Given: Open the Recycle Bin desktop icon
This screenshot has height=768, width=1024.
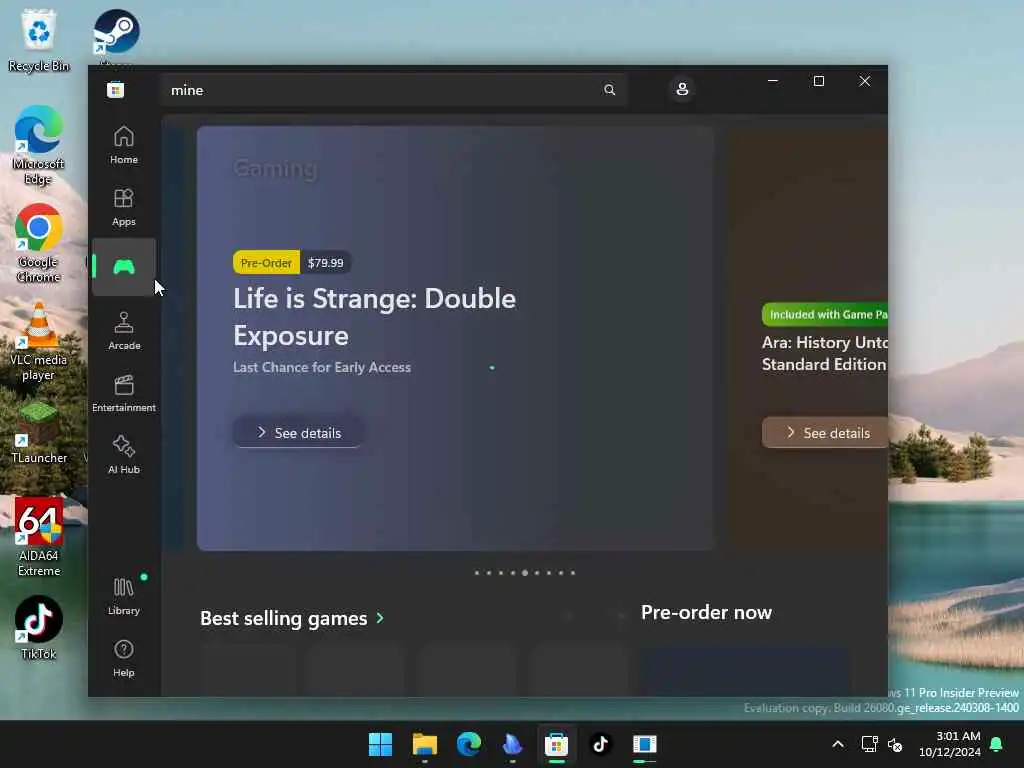Looking at the screenshot, I should pyautogui.click(x=39, y=40).
